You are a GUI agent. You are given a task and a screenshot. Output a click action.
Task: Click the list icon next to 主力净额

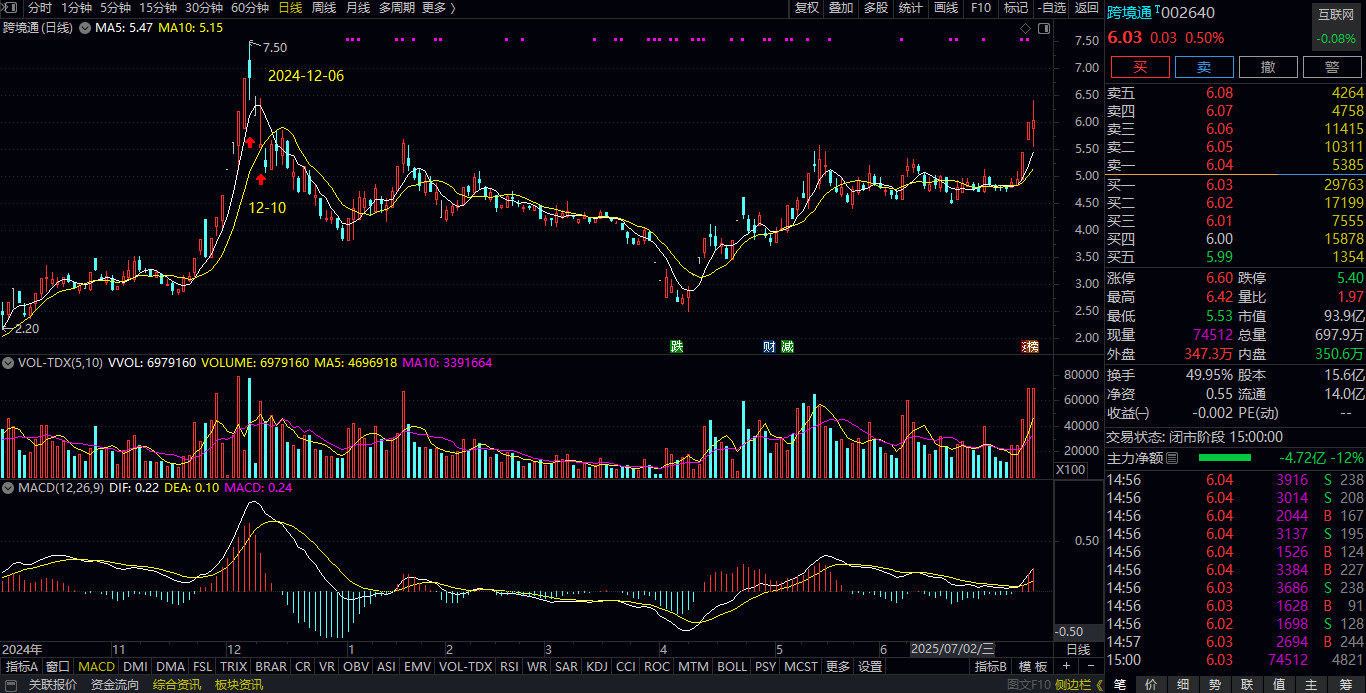point(1172,458)
